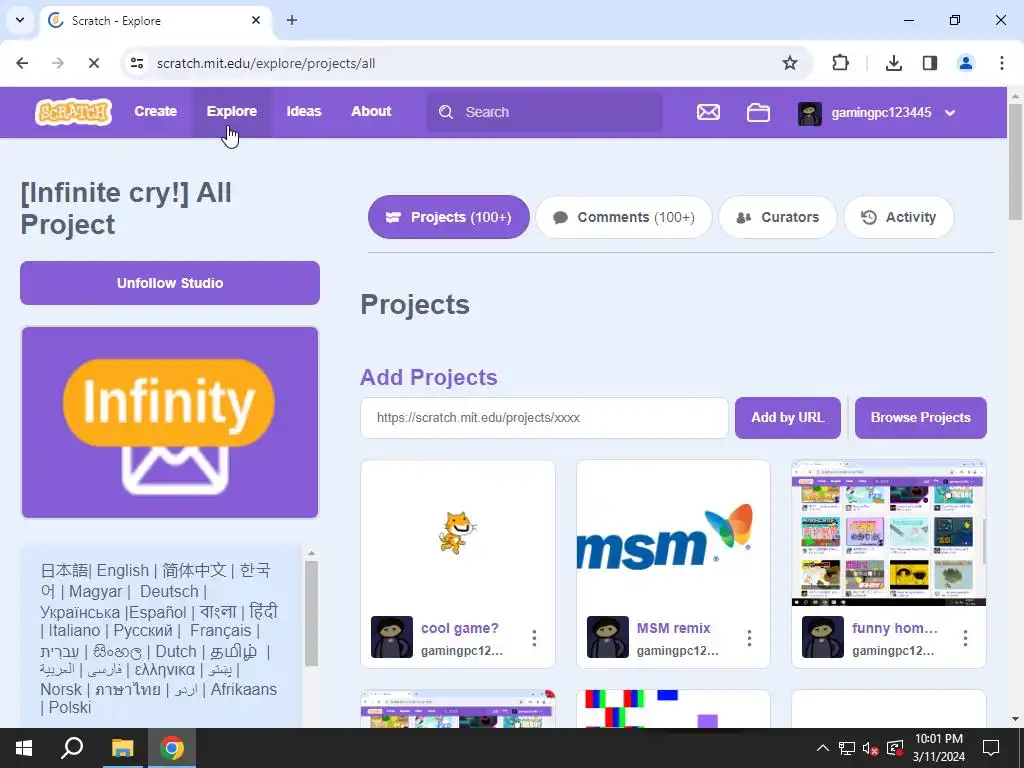
Task: Open options menu for MSM remix card
Action: pyautogui.click(x=750, y=638)
